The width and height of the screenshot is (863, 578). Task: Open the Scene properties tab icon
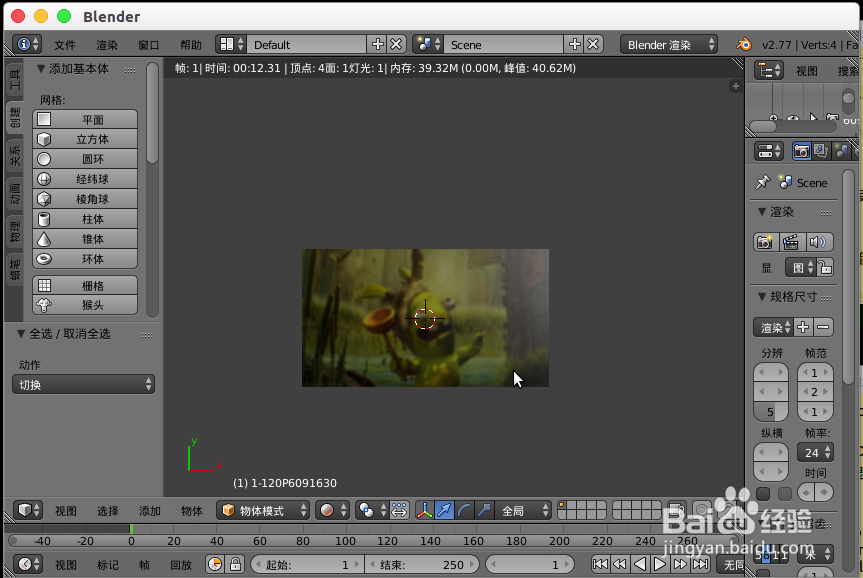click(x=840, y=151)
